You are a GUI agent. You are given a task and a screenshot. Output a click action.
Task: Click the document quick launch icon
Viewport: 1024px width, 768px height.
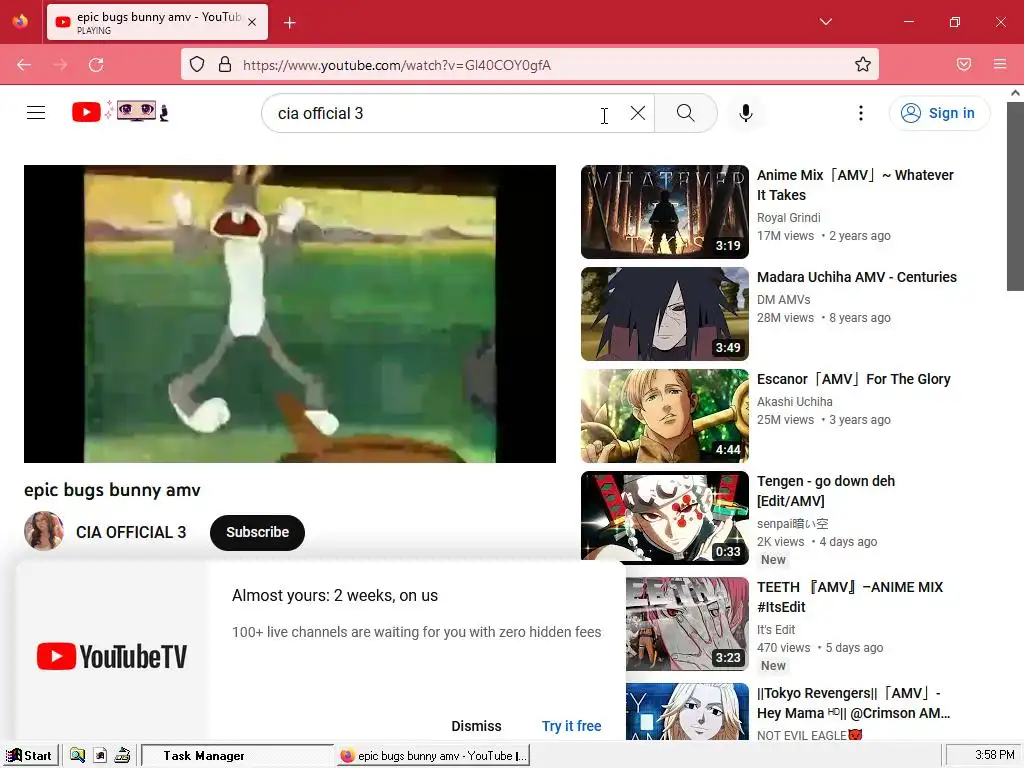[100, 756]
